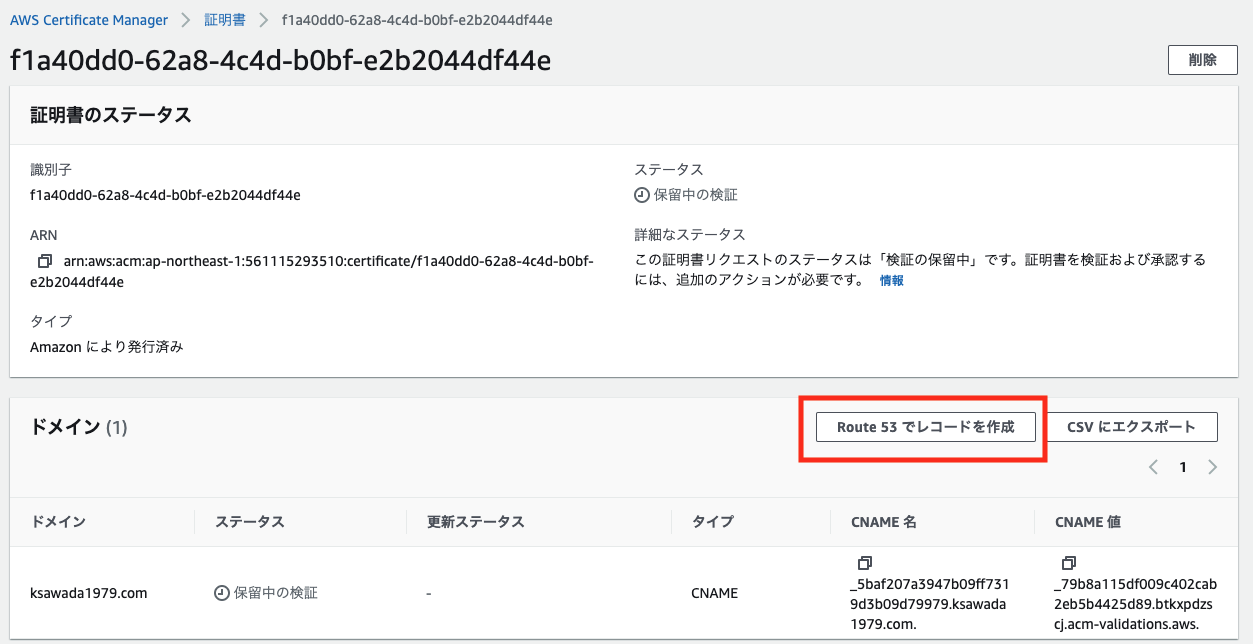Click the ドメイン column header
Viewport: 1253px width, 644px height.
[58, 522]
